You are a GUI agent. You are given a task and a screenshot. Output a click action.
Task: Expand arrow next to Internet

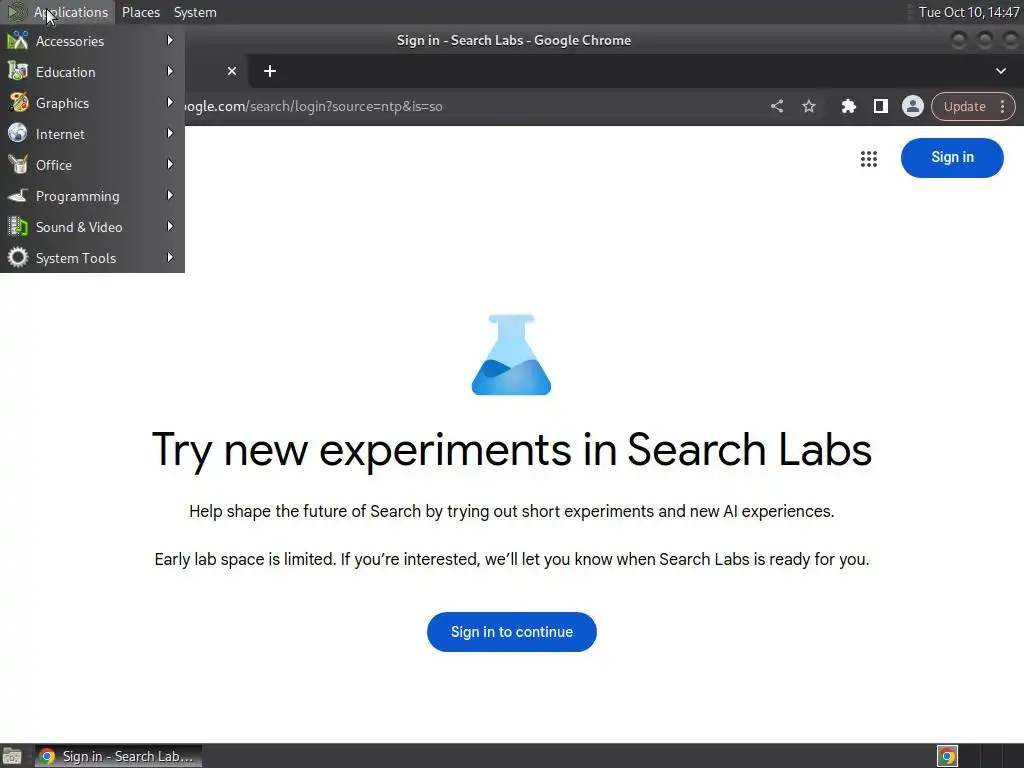pos(170,133)
